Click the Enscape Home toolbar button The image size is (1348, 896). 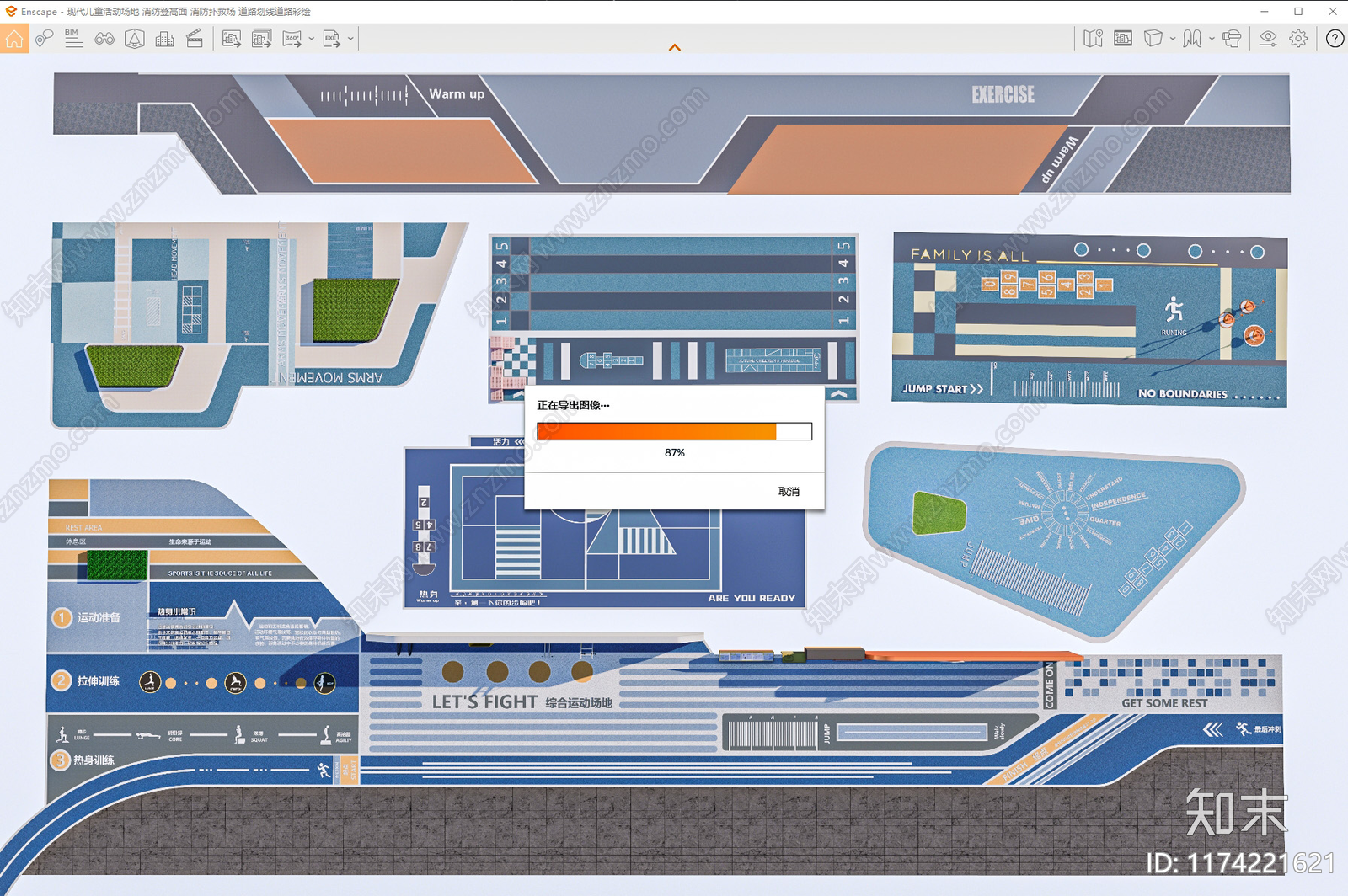click(x=14, y=39)
